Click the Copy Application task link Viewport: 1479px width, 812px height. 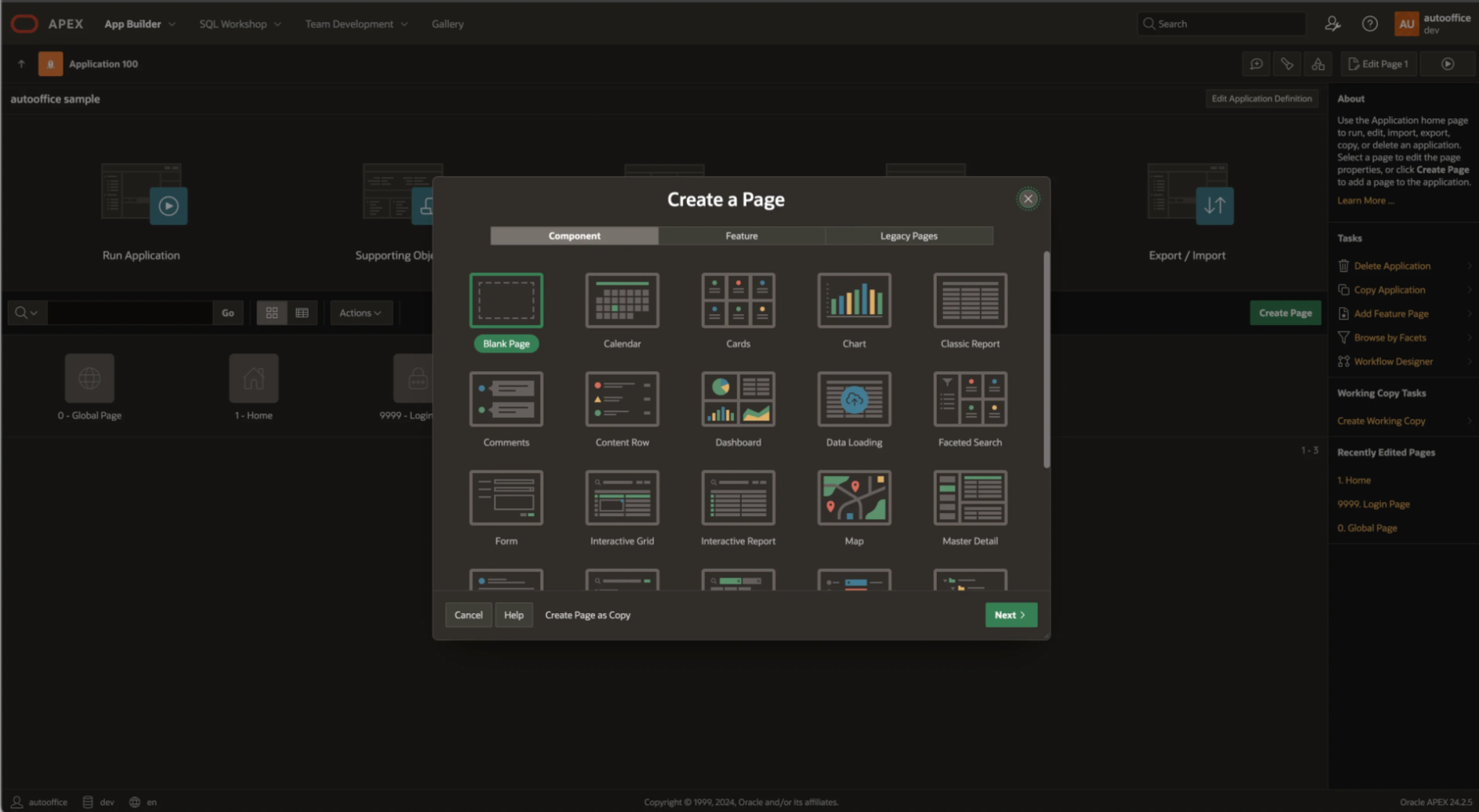coord(1389,290)
